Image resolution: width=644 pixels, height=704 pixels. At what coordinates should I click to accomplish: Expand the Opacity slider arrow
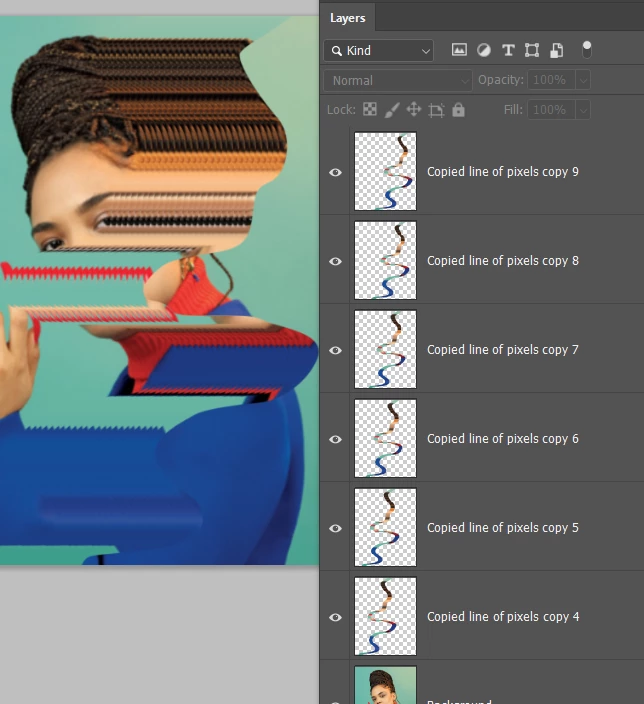click(x=583, y=81)
